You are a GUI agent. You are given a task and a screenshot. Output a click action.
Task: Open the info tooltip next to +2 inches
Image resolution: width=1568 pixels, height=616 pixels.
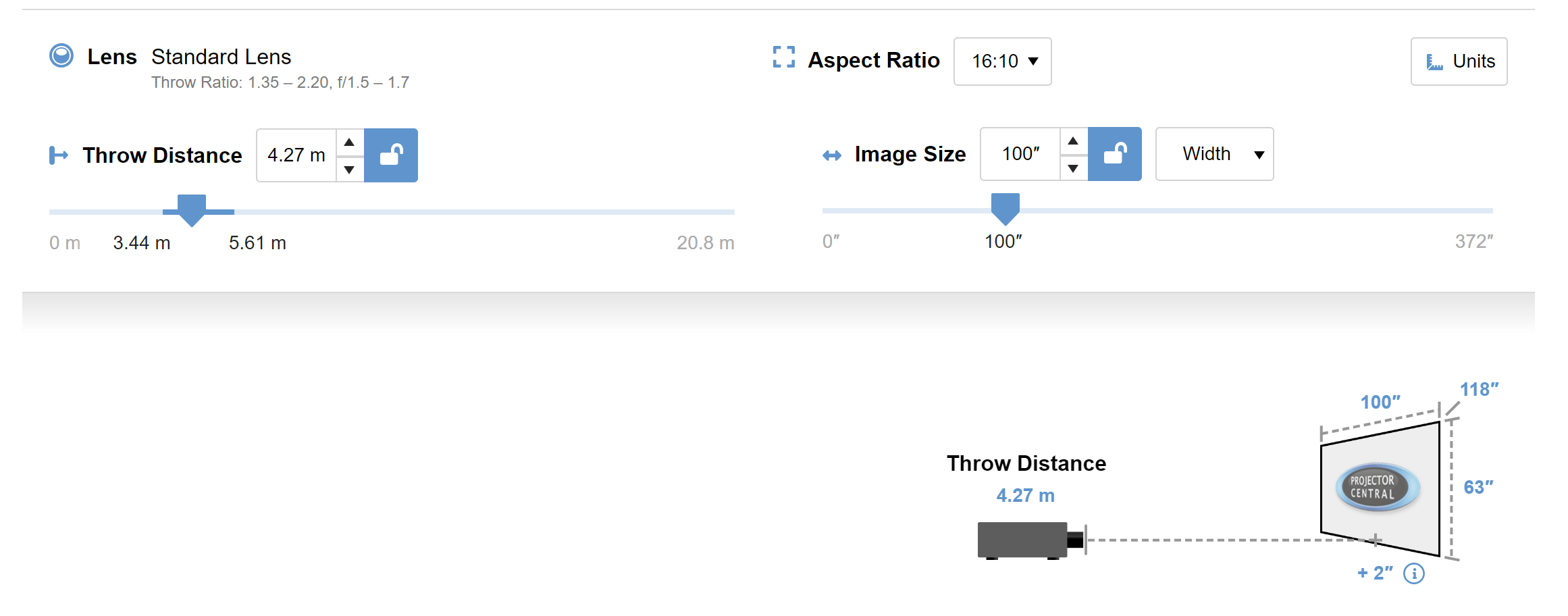tap(1414, 573)
